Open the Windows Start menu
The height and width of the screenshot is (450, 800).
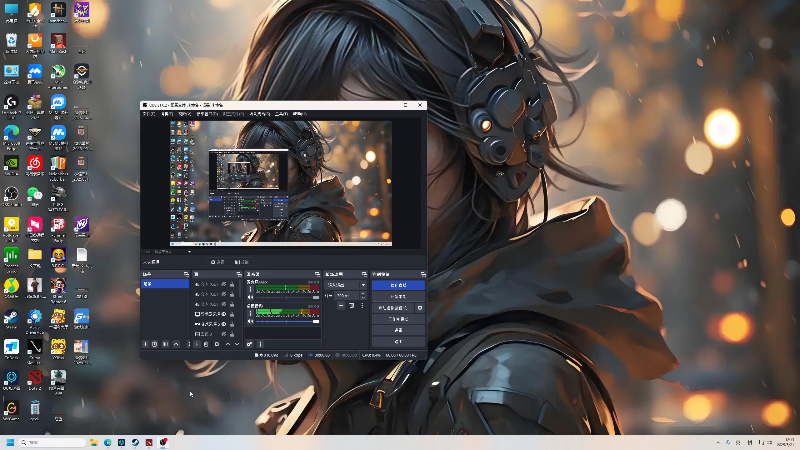coord(10,442)
